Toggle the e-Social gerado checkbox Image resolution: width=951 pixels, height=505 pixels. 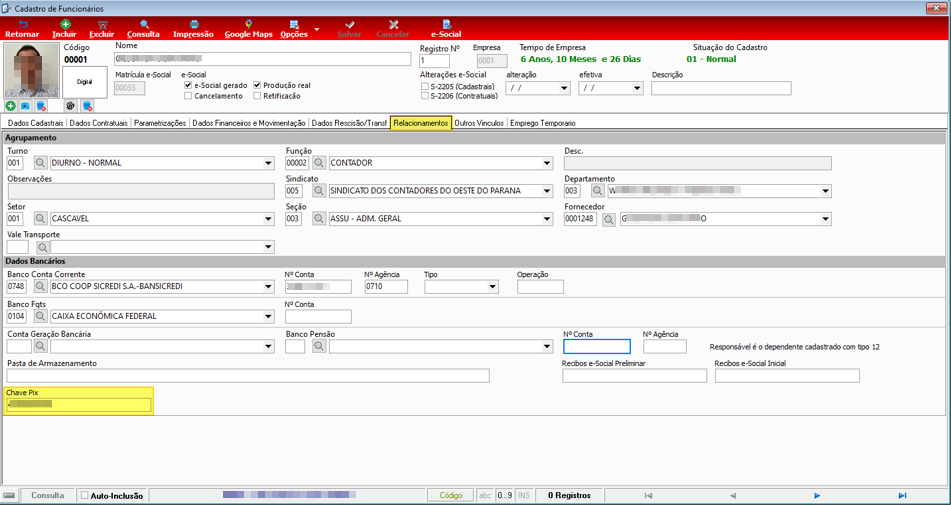[x=188, y=85]
